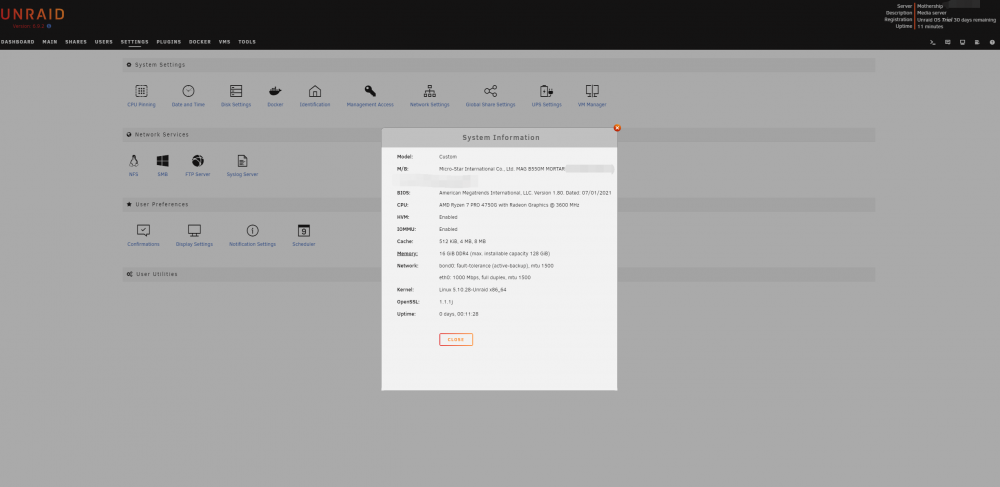Click the help question mark icon

tap(992, 42)
